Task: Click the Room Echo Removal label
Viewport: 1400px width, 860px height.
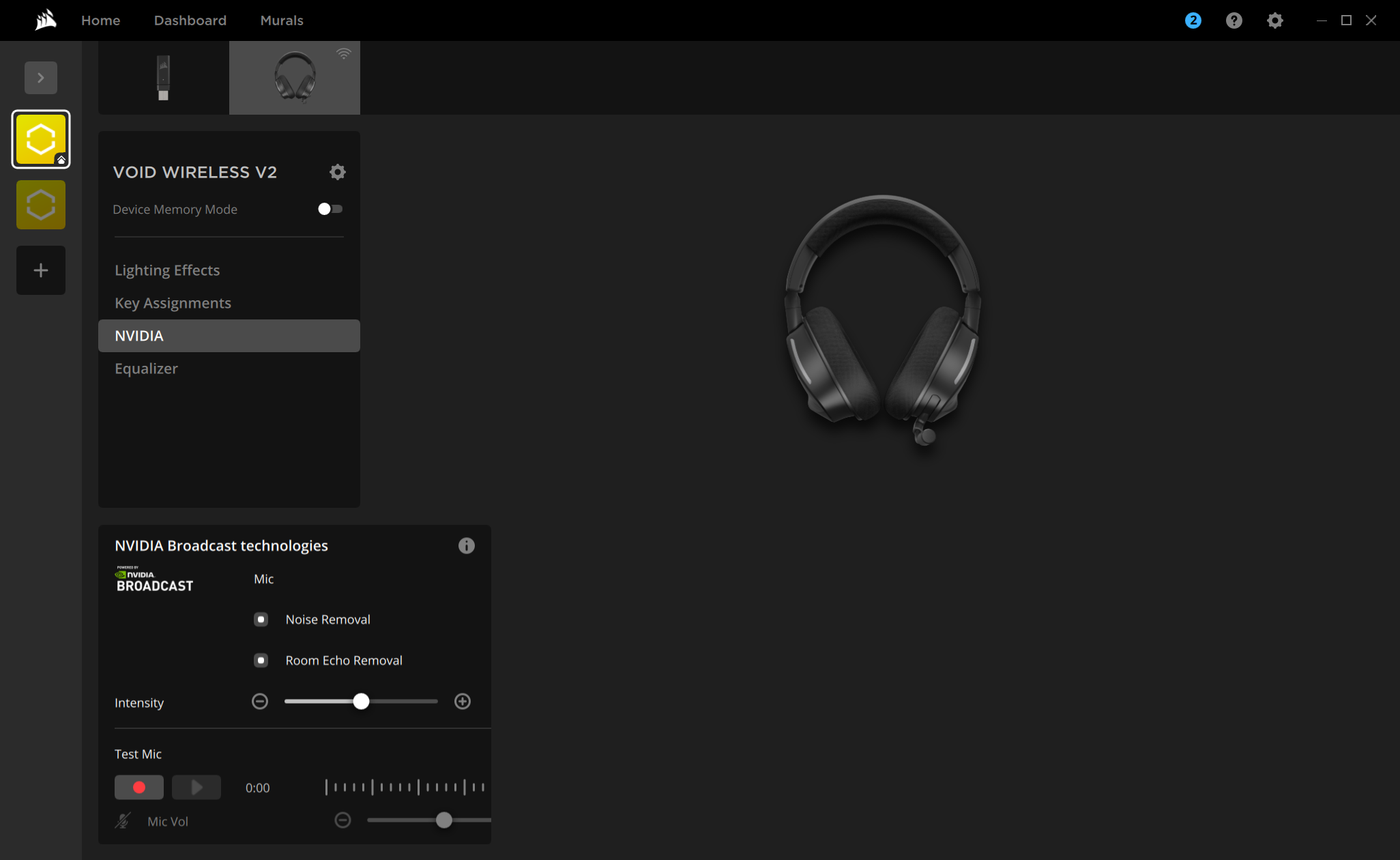Action: click(x=344, y=660)
